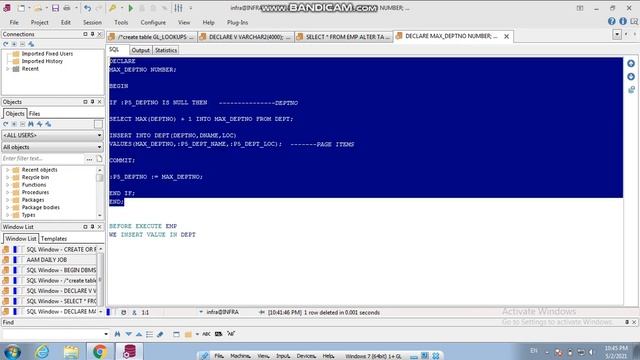Image resolution: width=640 pixels, height=360 pixels.
Task: Click the Preferences sliders toolbar icon
Action: pos(178,8)
